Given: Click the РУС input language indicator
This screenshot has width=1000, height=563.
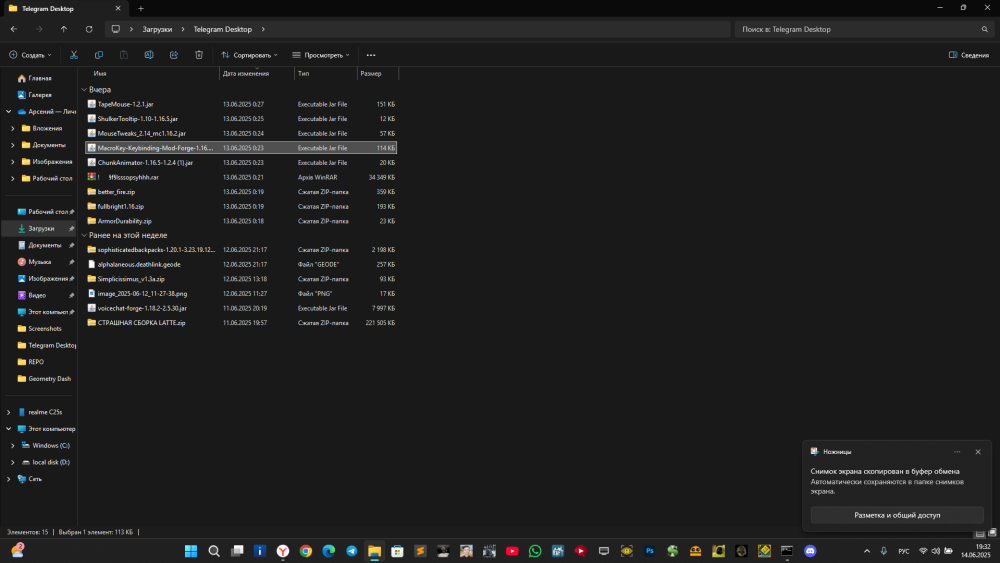Looking at the screenshot, I should click(904, 551).
